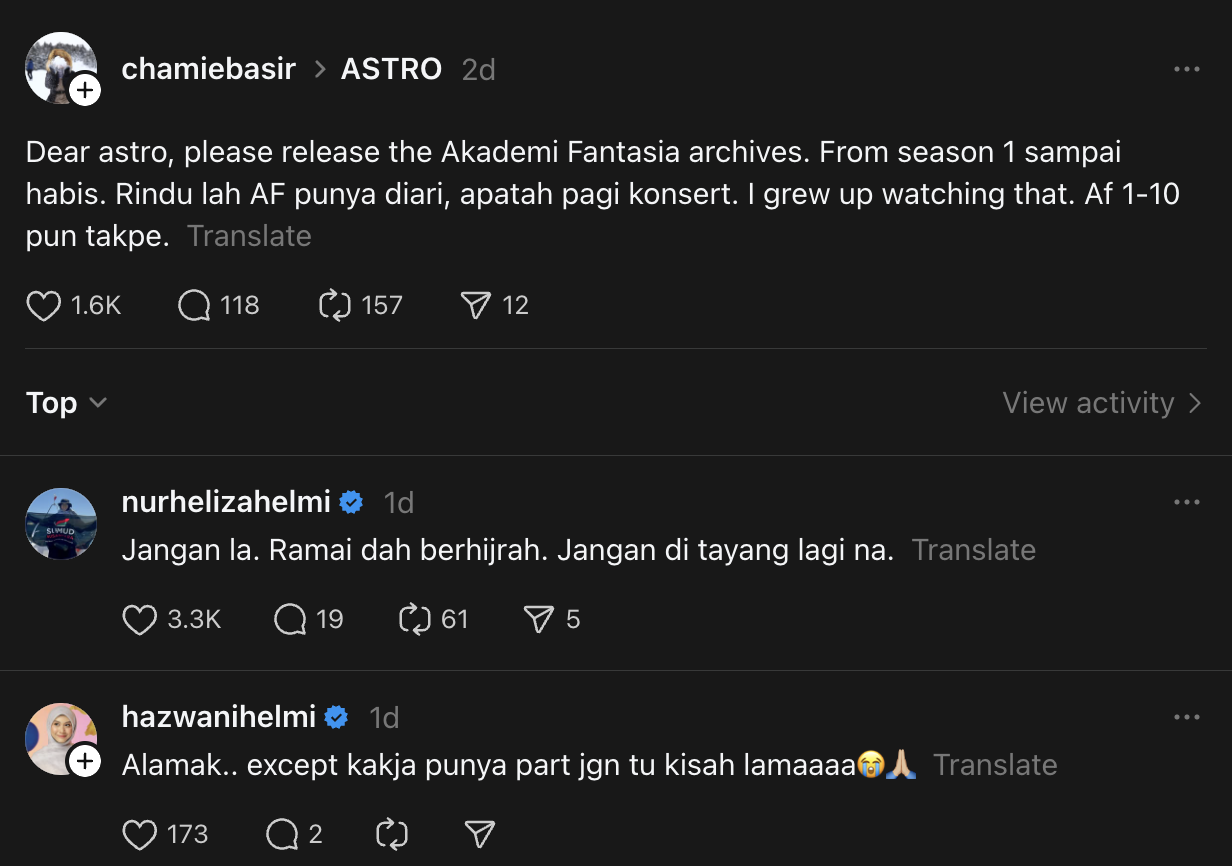The image size is (1232, 866).
Task: Follow chamiebasir via avatar plus badge
Action: pos(86,91)
